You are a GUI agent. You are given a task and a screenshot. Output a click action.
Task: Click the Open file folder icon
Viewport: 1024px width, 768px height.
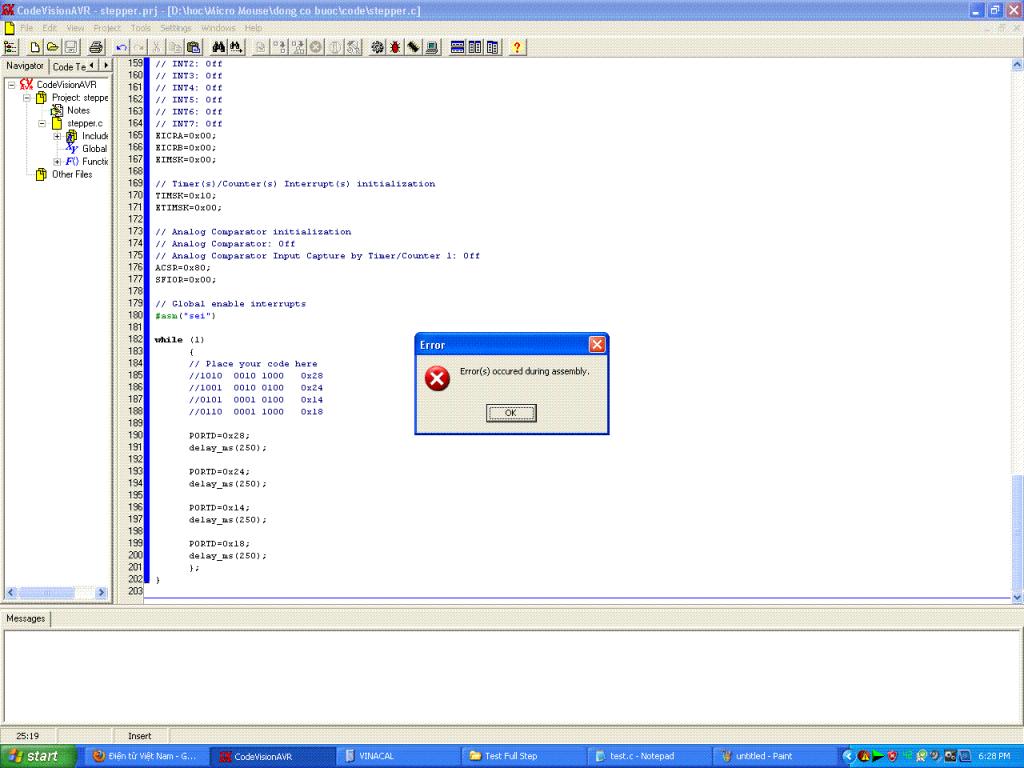pos(52,47)
